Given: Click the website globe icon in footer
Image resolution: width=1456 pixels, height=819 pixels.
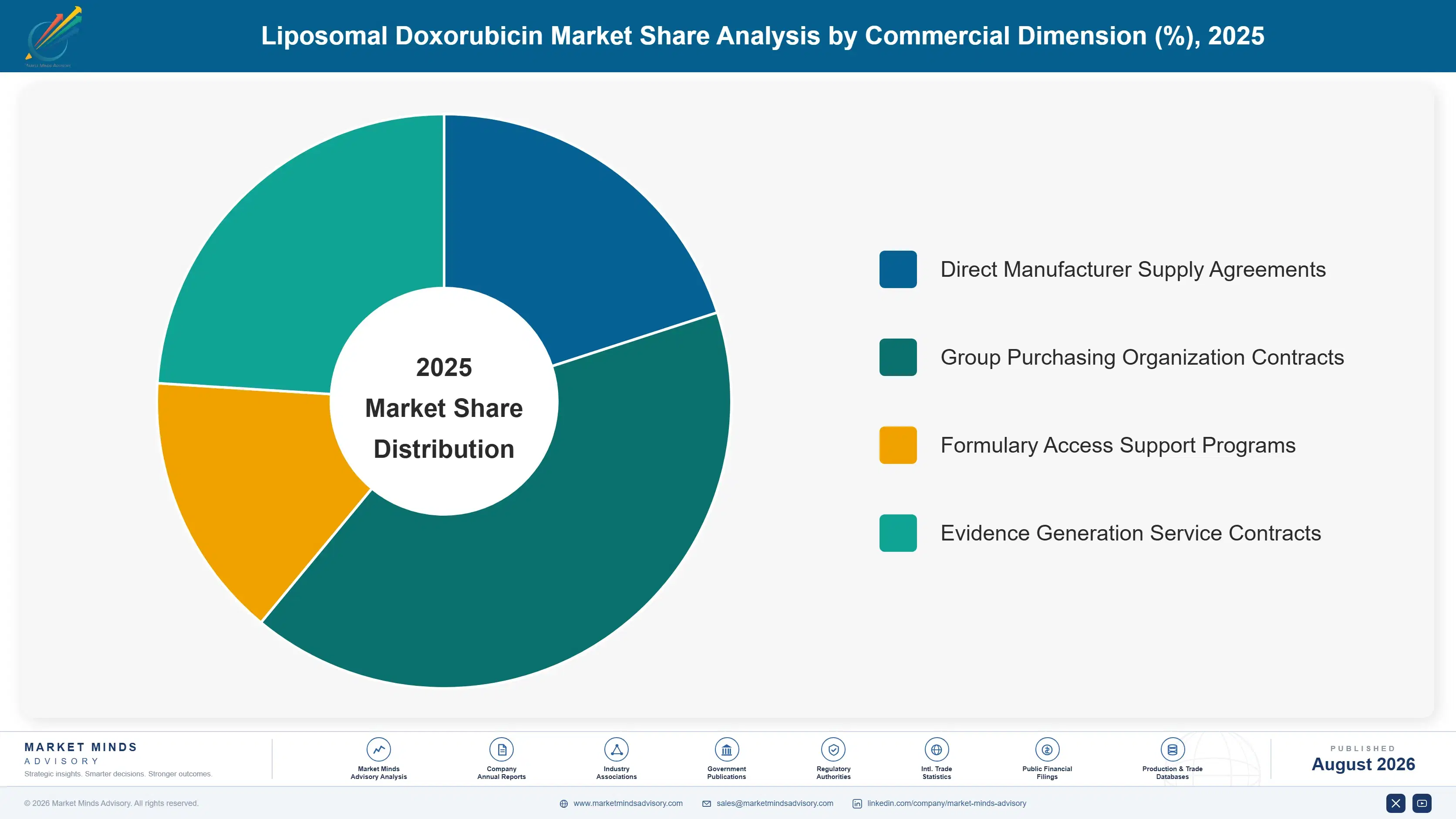Looking at the screenshot, I should (x=563, y=804).
